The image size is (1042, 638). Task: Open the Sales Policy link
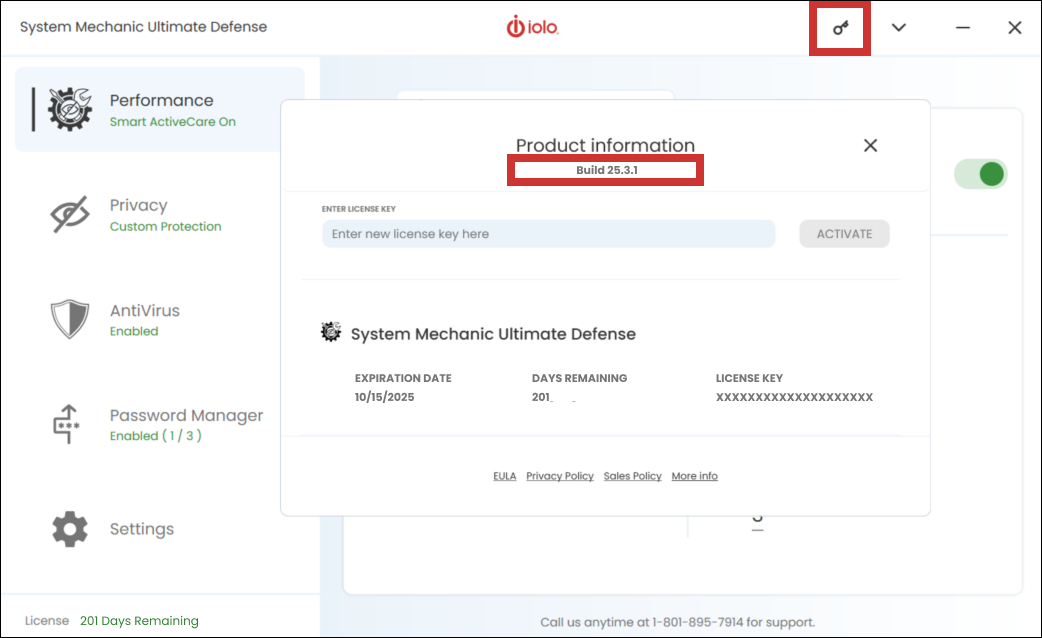[633, 476]
